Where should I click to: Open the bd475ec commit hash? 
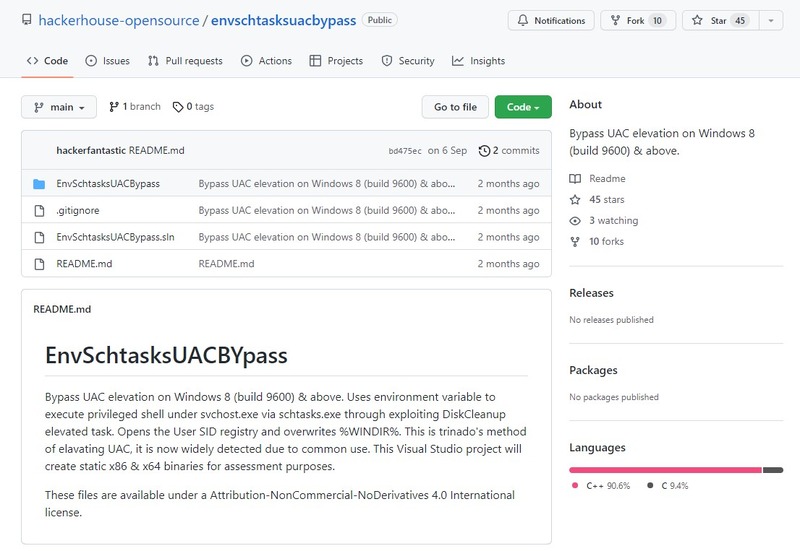coord(405,151)
